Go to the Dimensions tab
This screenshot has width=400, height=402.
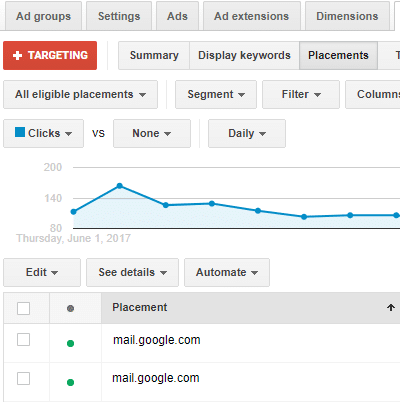pos(347,16)
